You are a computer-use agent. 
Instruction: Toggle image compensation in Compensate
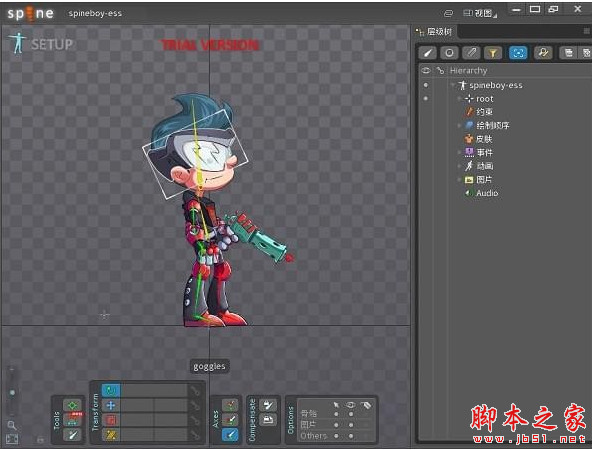pyautogui.click(x=268, y=420)
